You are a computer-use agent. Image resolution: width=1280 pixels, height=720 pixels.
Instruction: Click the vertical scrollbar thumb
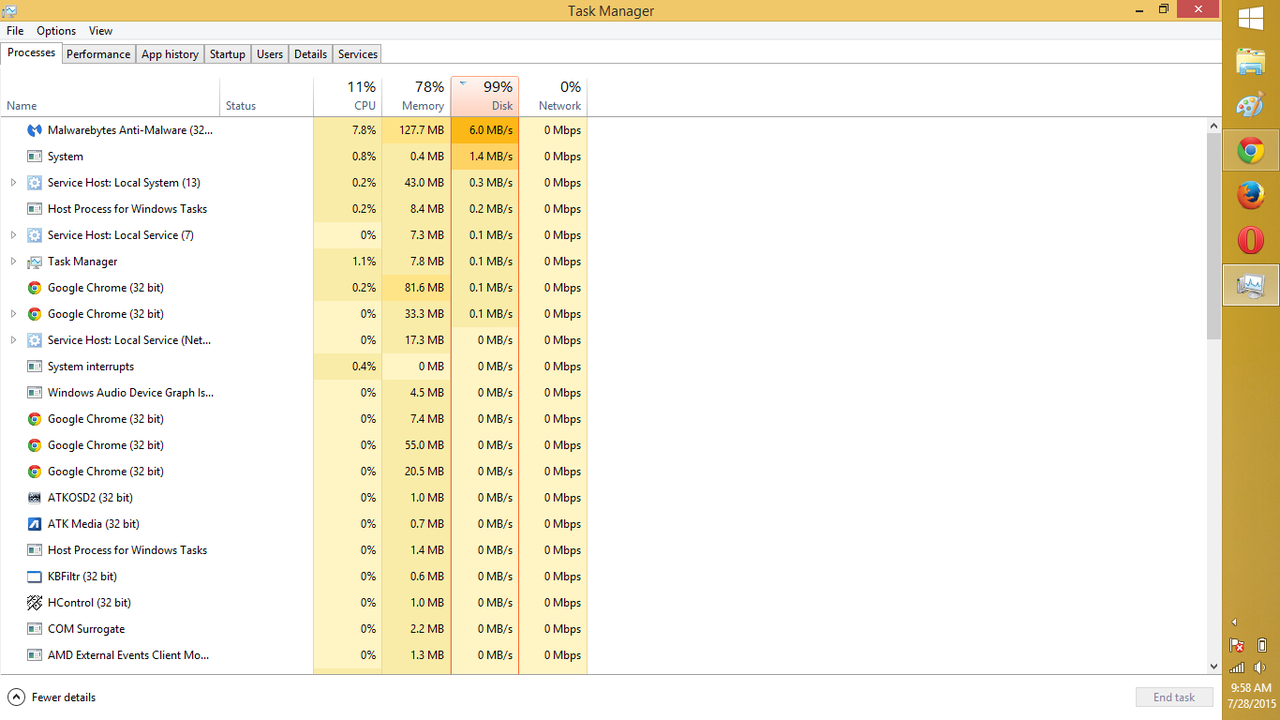1214,237
